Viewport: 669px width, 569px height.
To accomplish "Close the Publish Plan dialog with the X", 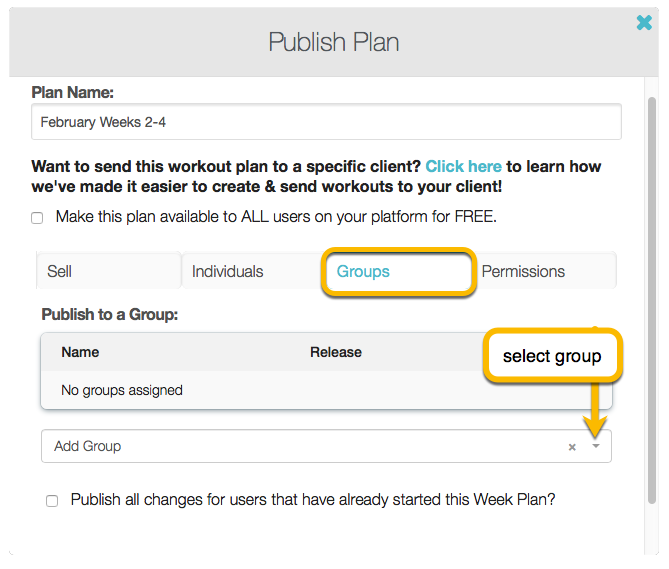I will [x=644, y=22].
